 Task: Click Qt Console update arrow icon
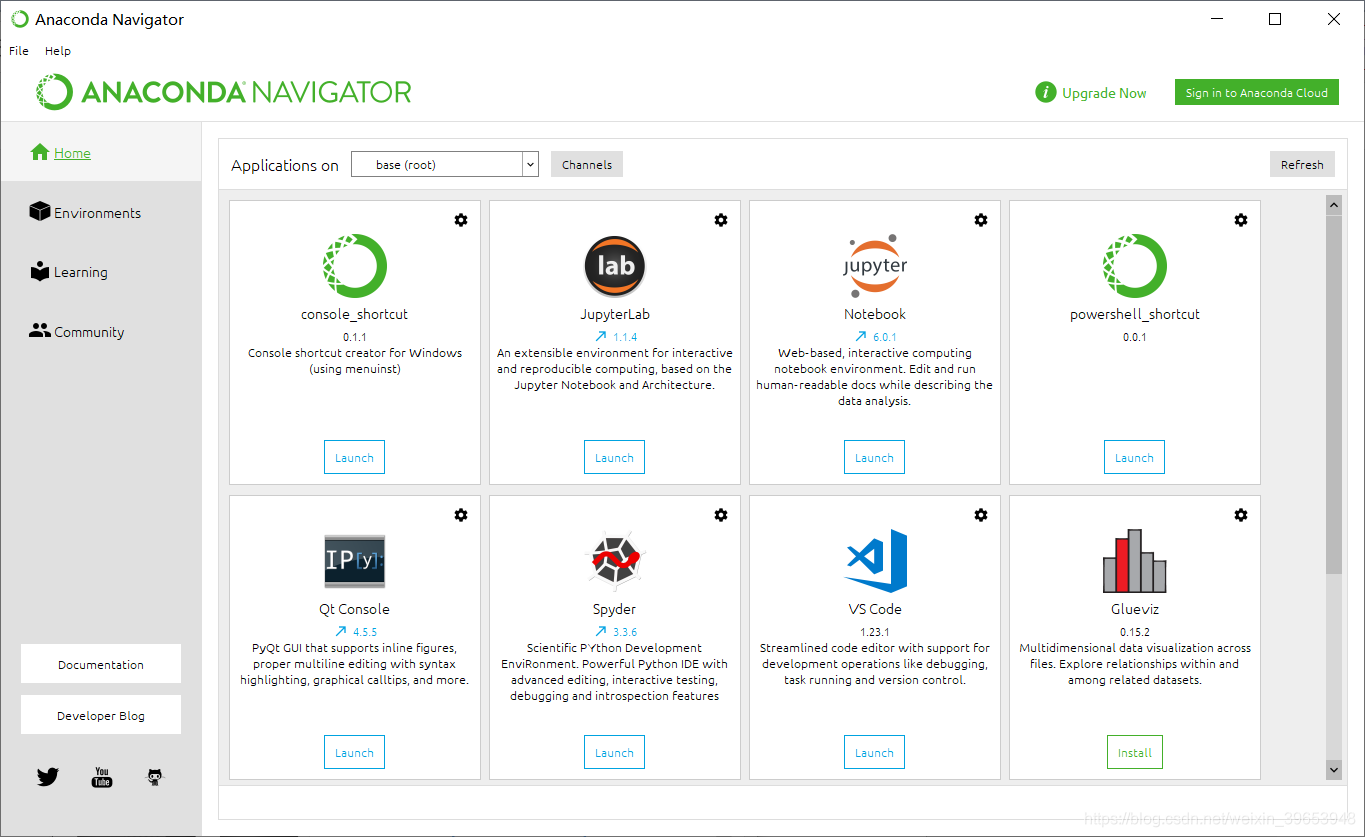pyautogui.click(x=340, y=632)
